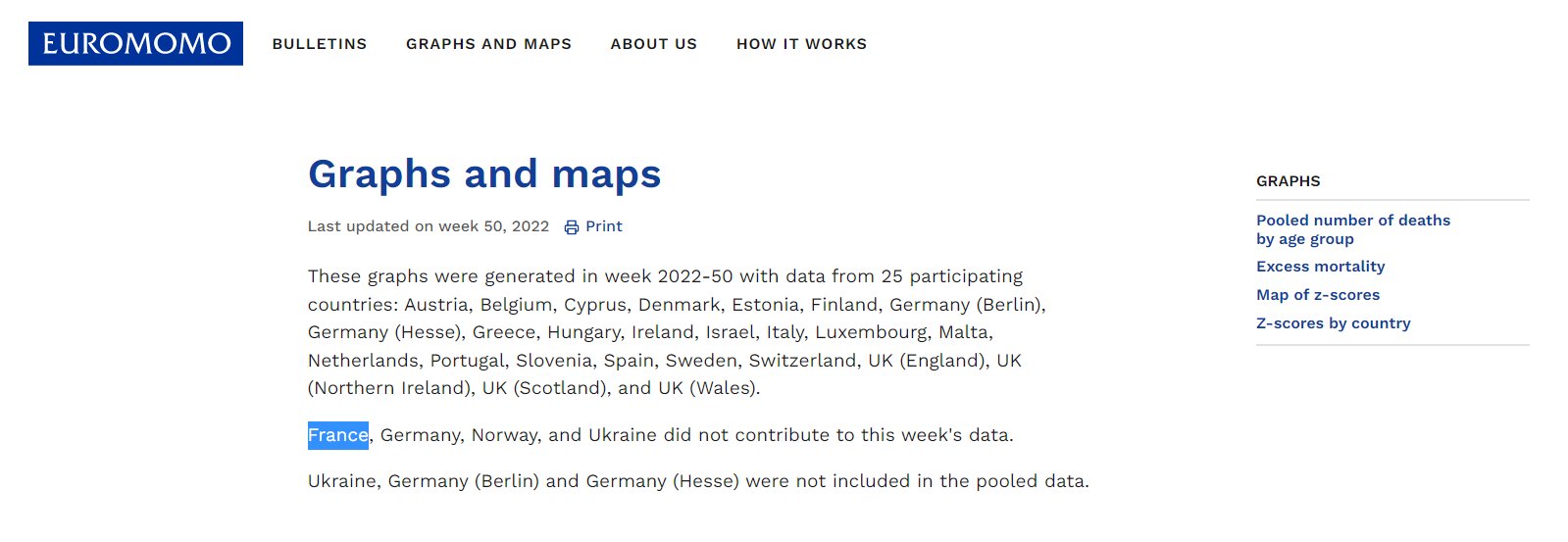The image size is (1568, 542).
Task: Open the About Us page
Action: (654, 44)
